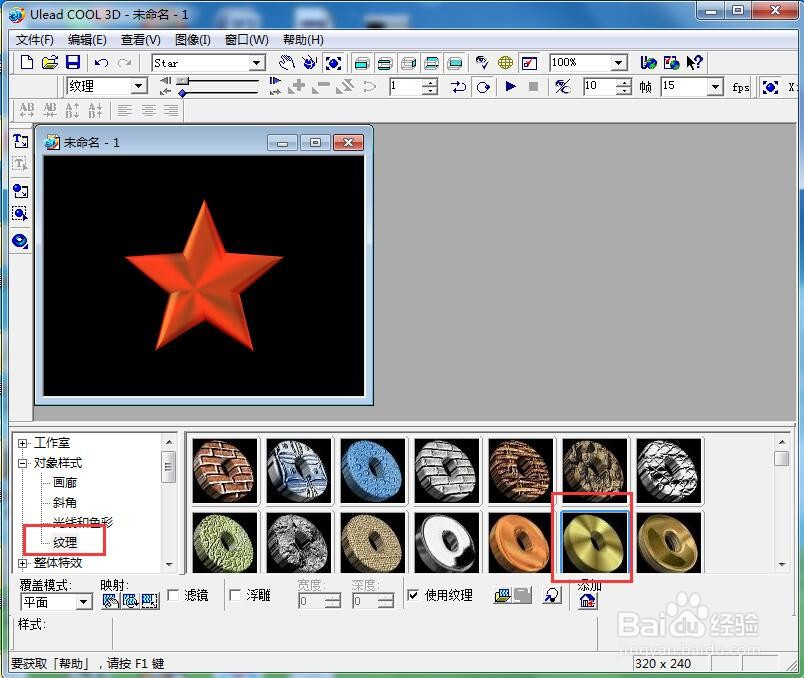Open the 查看(V) menu
Screen dimensions: 804x678
(x=140, y=40)
